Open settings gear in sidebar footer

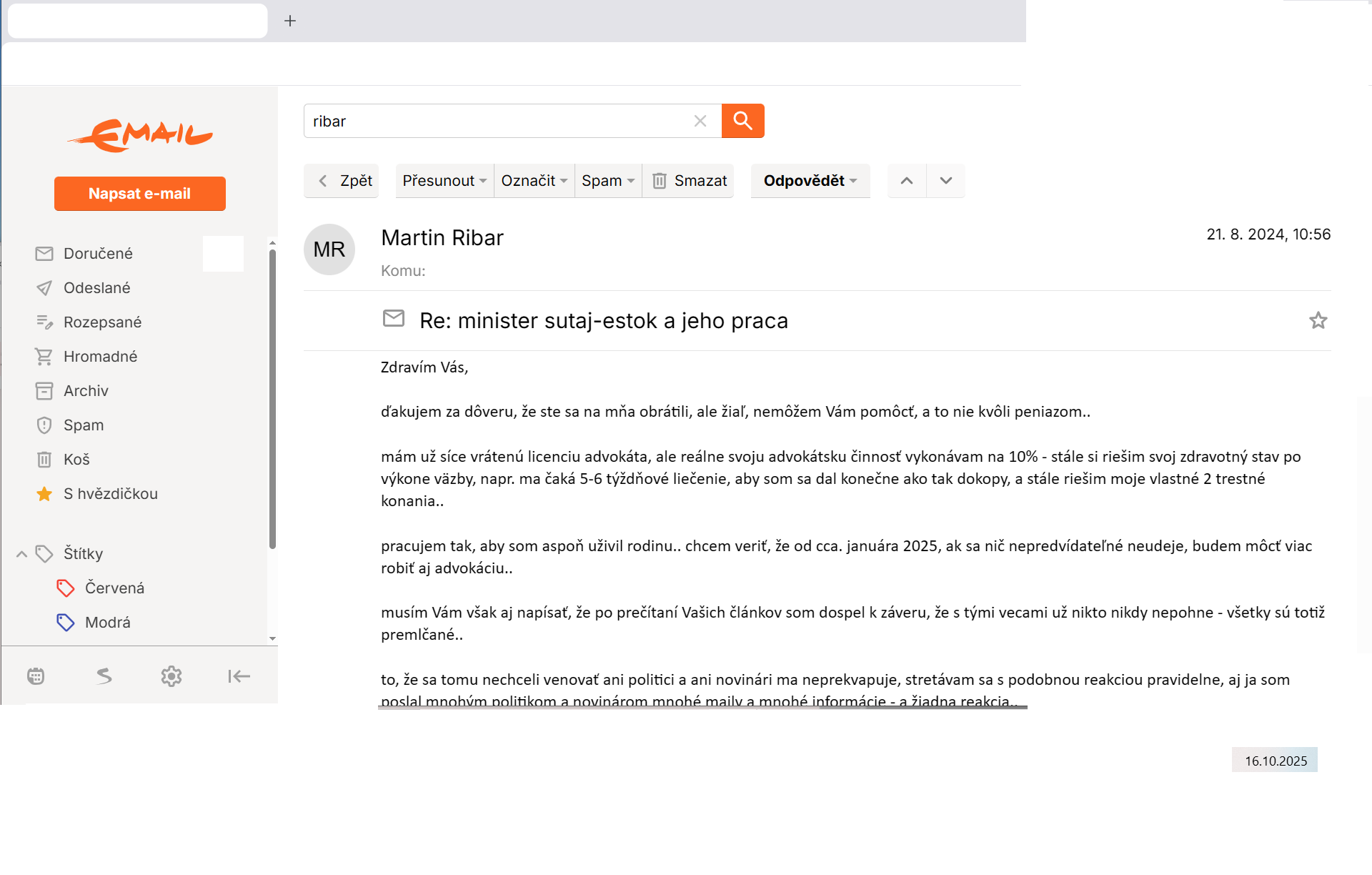pos(171,676)
